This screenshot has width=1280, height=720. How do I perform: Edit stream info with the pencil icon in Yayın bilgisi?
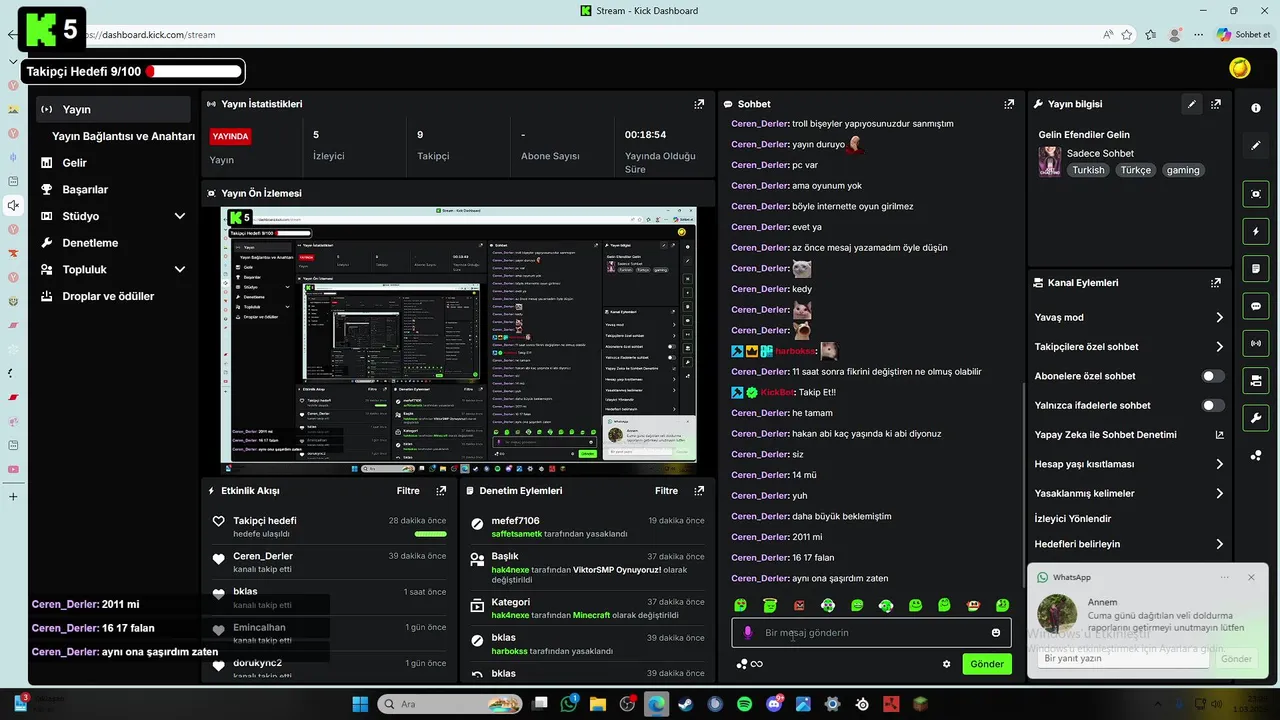(x=1191, y=104)
